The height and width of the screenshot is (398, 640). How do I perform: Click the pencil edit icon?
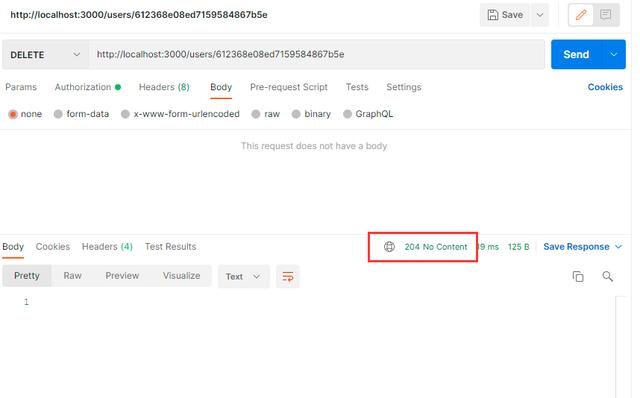click(x=581, y=15)
